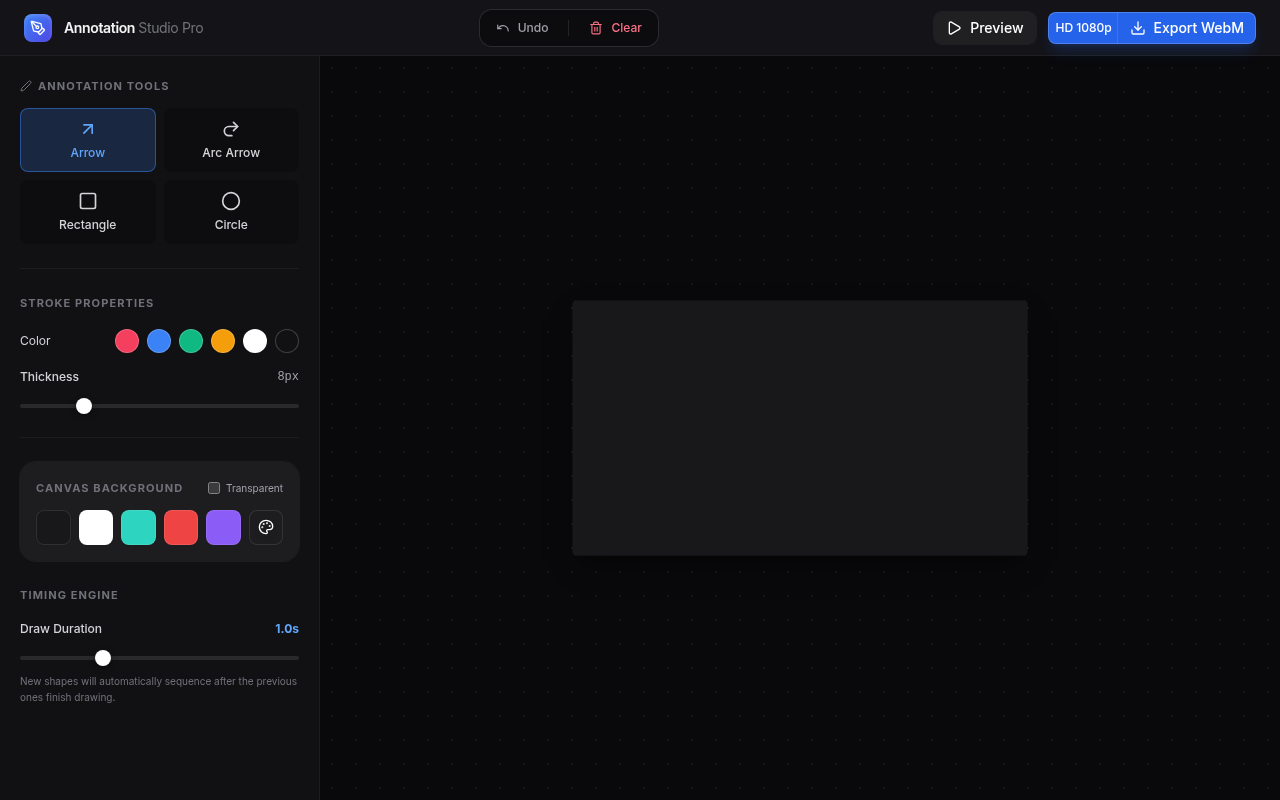1280x800 pixels.
Task: Pick the Circle shape tool
Action: pyautogui.click(x=231, y=212)
